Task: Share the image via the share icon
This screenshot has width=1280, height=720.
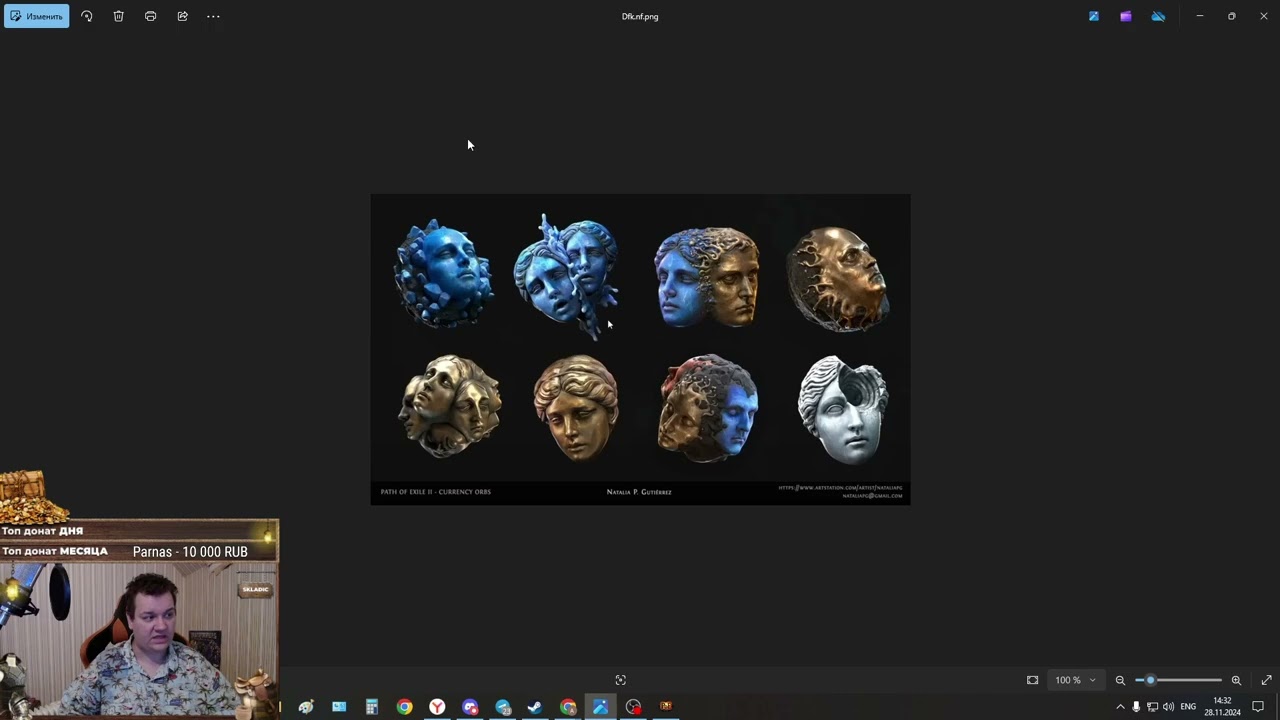Action: click(x=182, y=16)
